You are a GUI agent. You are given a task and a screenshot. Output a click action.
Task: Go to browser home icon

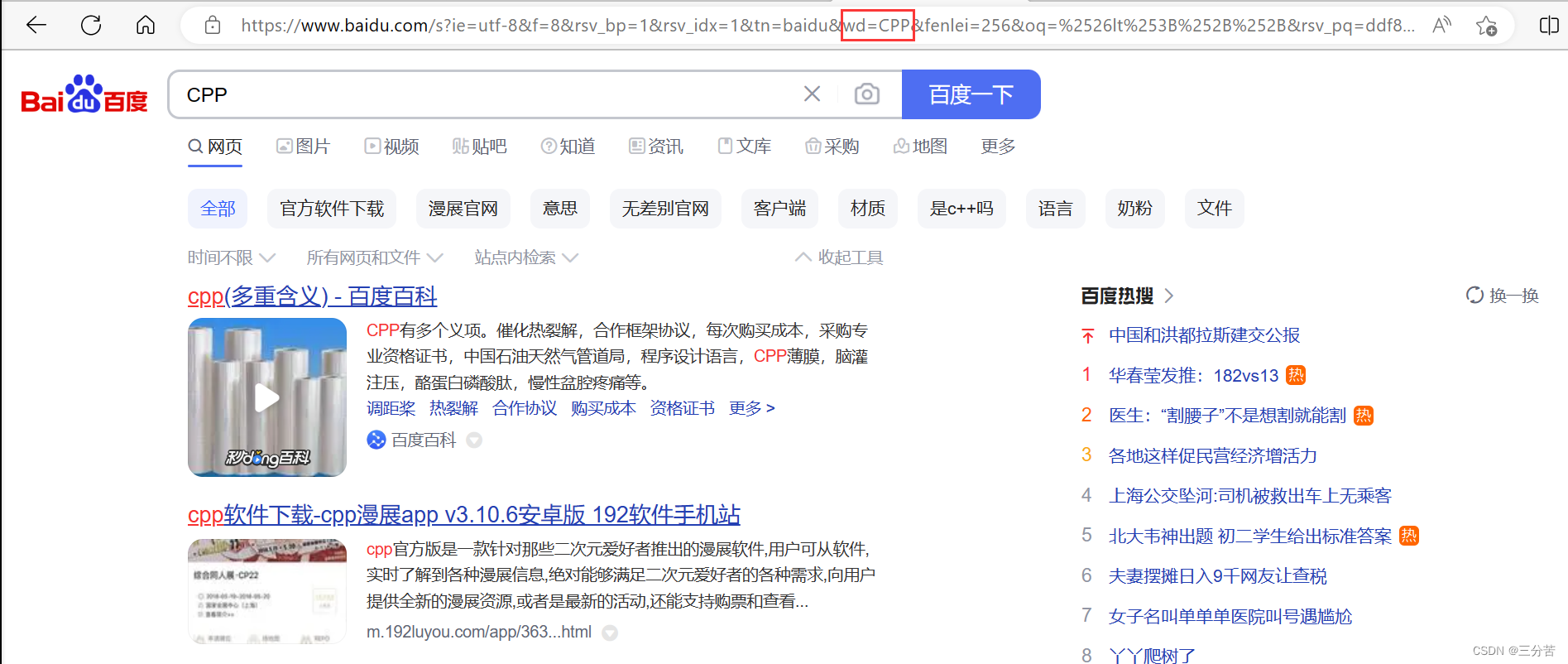[146, 25]
